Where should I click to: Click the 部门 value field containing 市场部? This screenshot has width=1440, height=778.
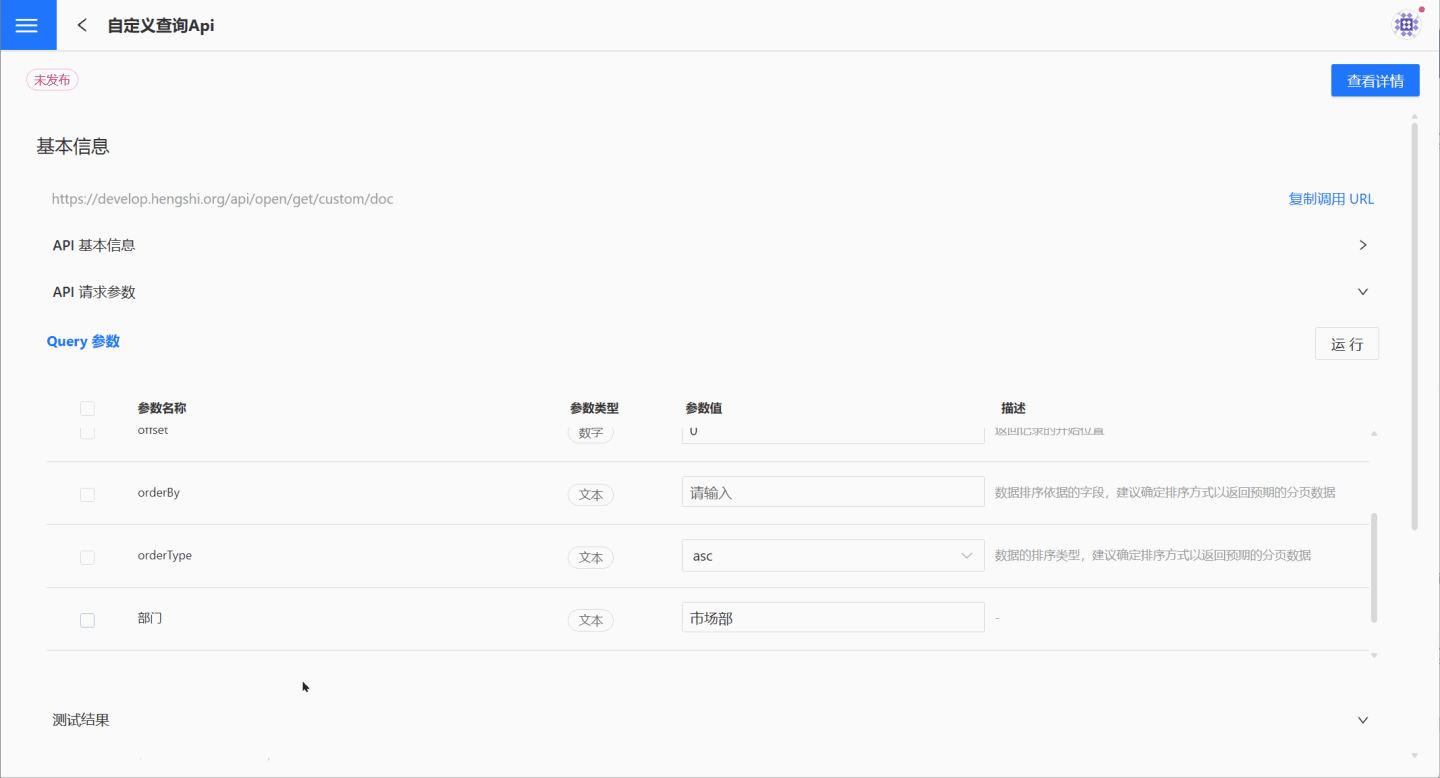point(832,618)
